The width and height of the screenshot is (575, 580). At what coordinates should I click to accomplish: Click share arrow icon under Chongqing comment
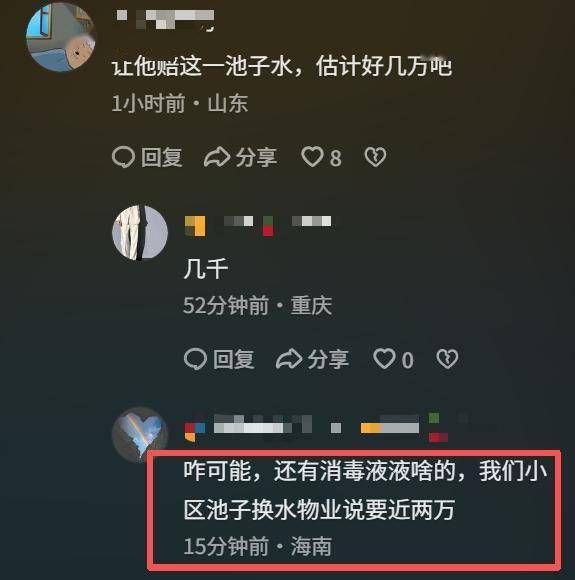click(x=289, y=359)
